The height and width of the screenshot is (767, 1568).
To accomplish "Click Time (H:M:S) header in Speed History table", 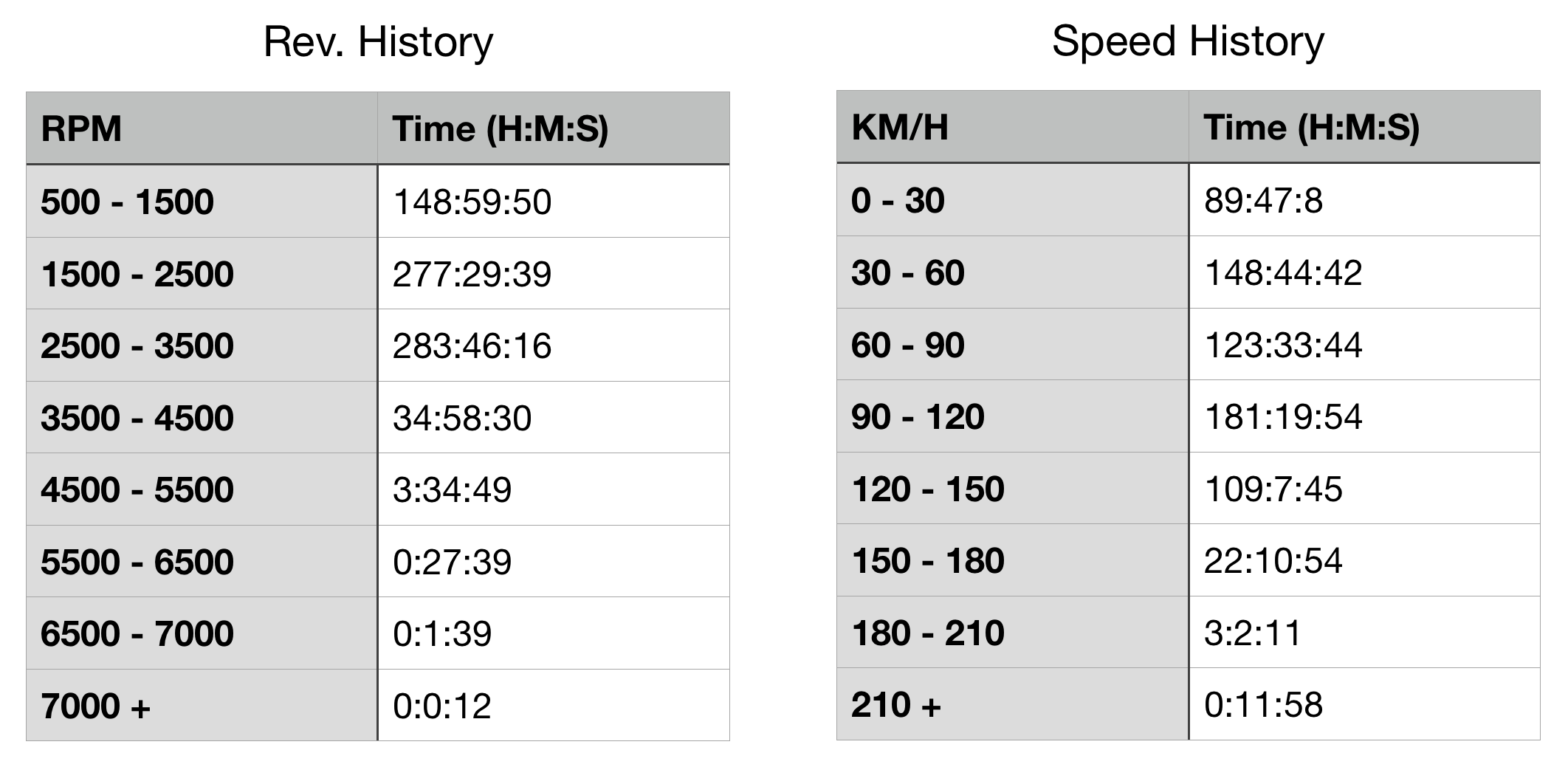I will pyautogui.click(x=1311, y=128).
